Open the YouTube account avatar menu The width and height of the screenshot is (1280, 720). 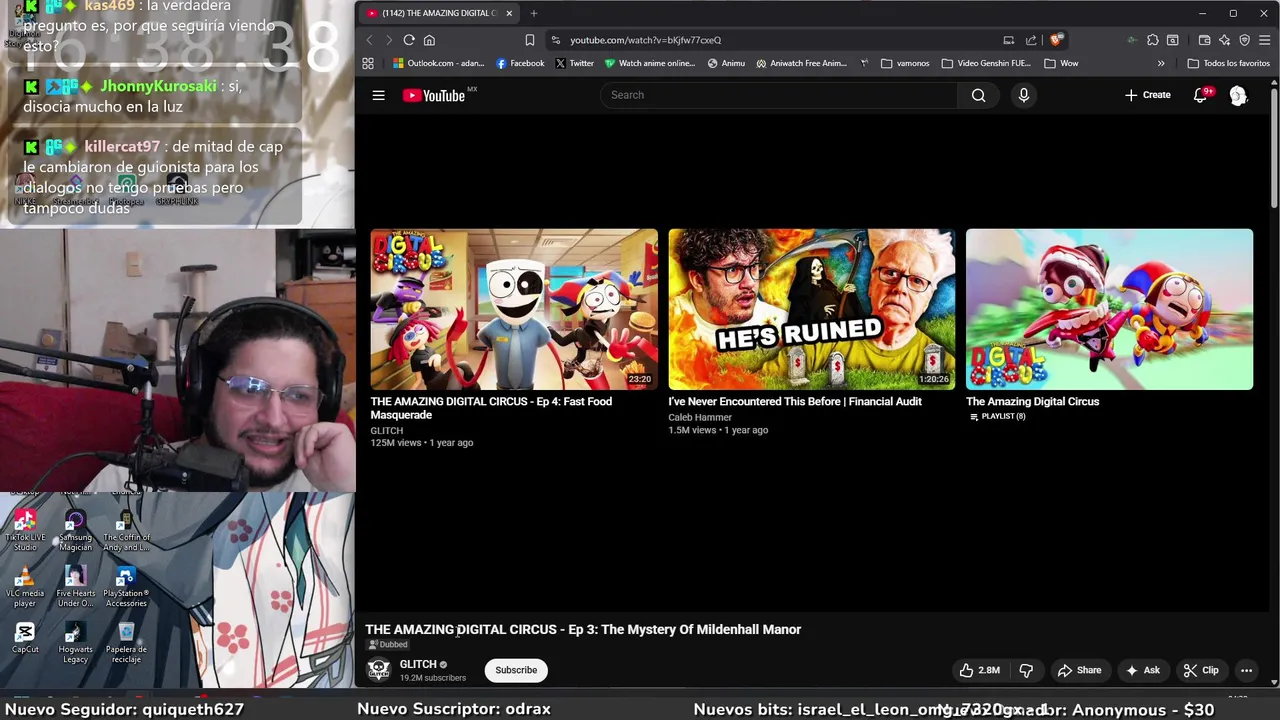click(1238, 95)
